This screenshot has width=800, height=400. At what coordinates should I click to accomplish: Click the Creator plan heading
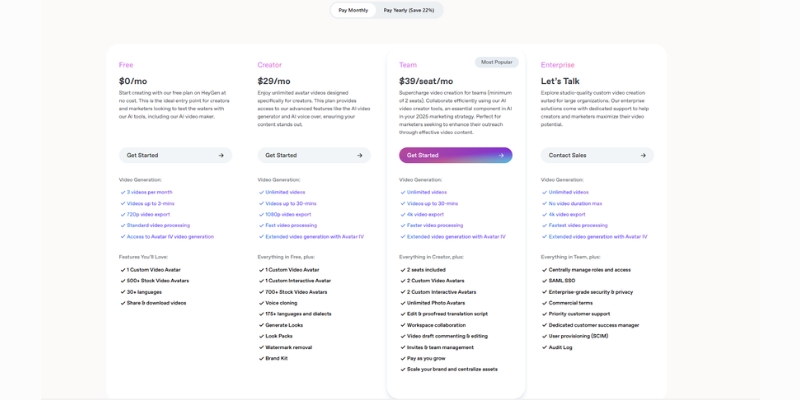point(270,65)
